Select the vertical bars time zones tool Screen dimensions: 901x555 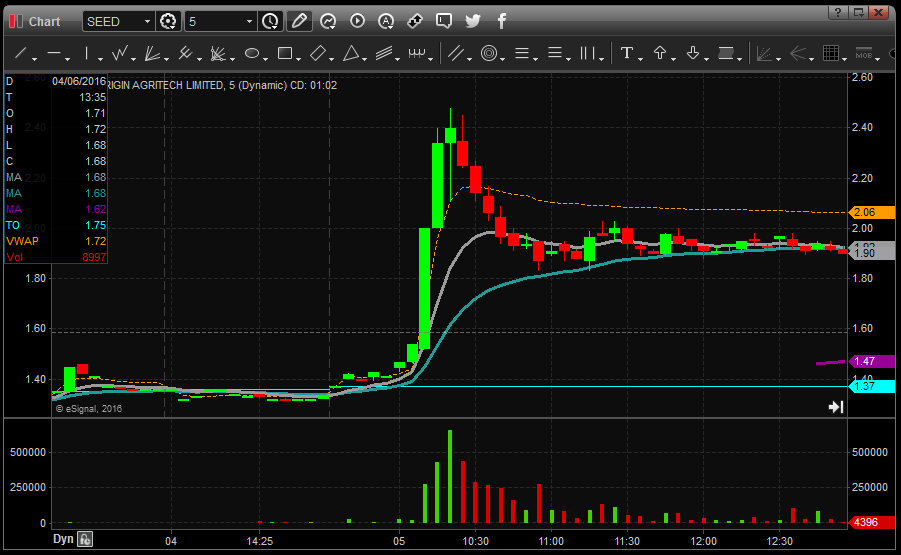(x=588, y=53)
